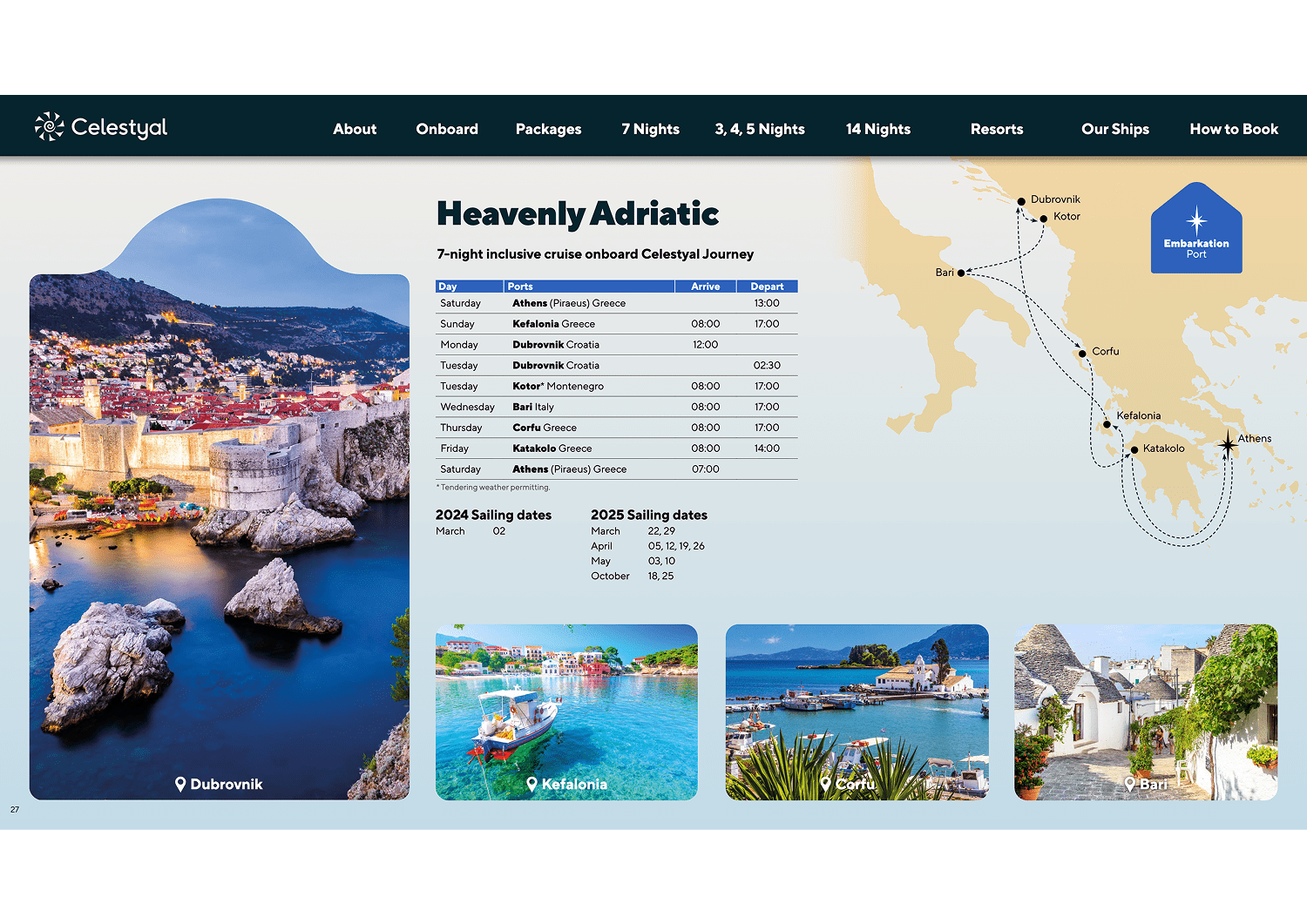Click the Arrive column header

point(706,287)
